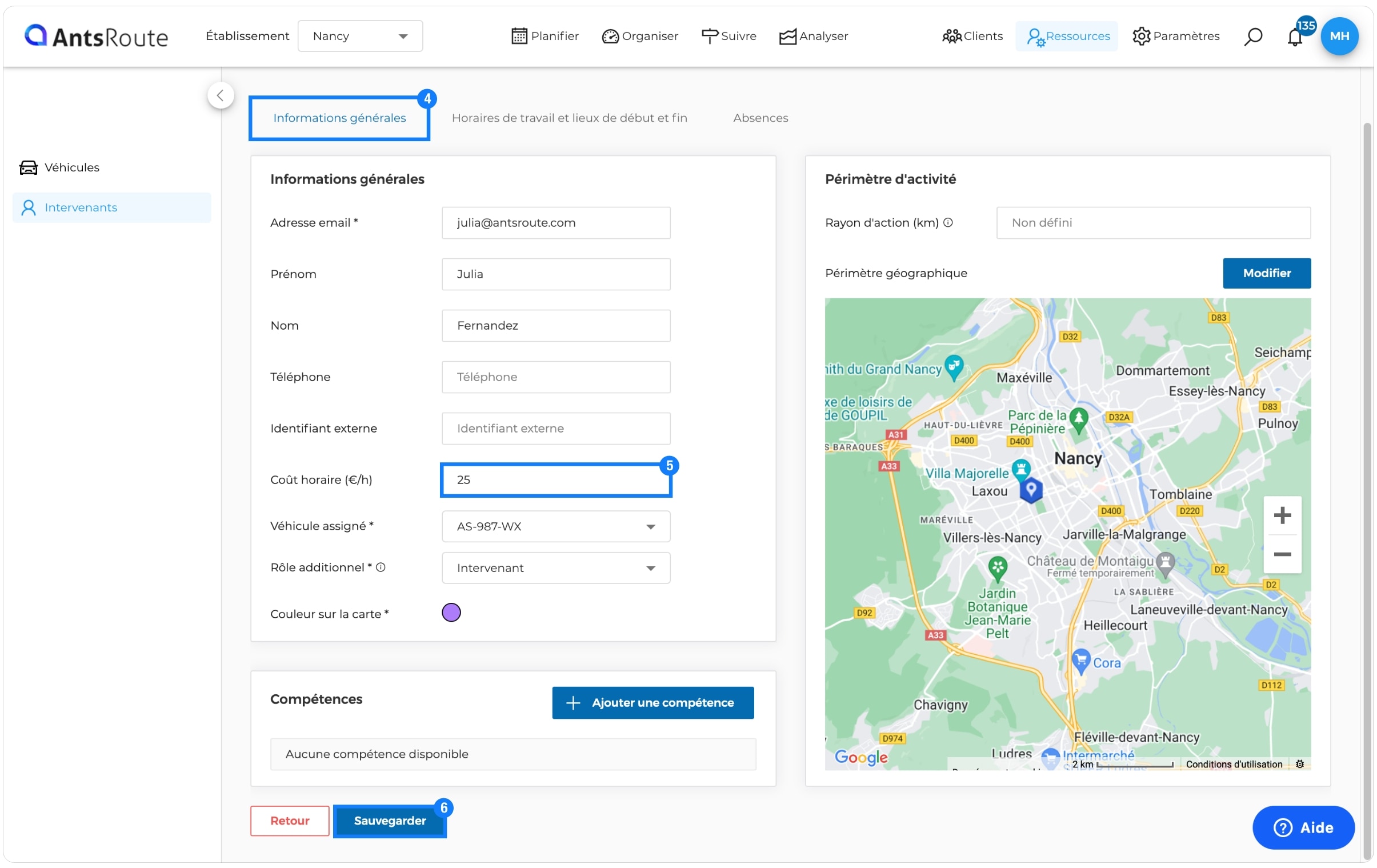Select Véhicules in the sidebar

(112, 167)
